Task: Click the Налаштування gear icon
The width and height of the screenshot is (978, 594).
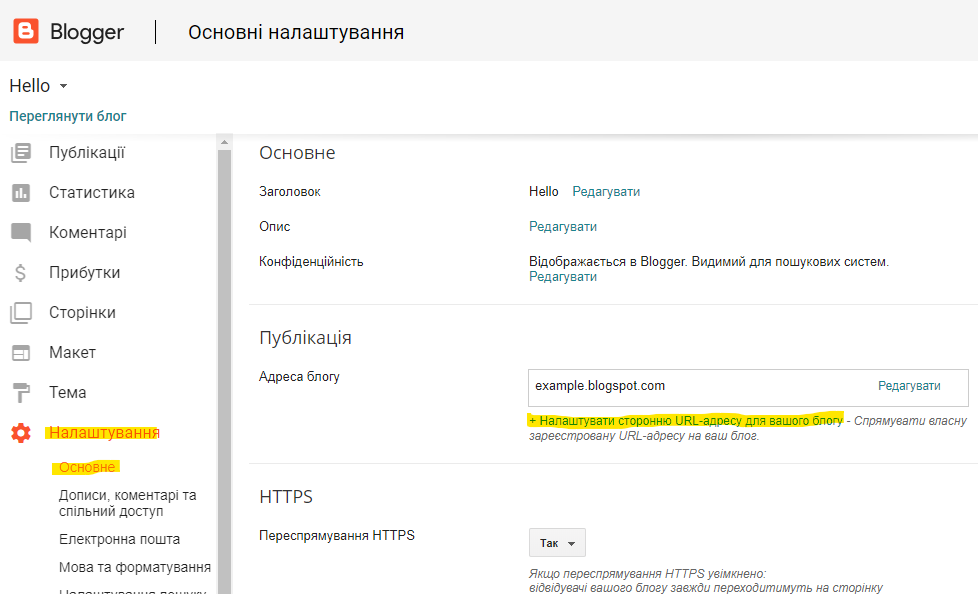Action: 21,433
